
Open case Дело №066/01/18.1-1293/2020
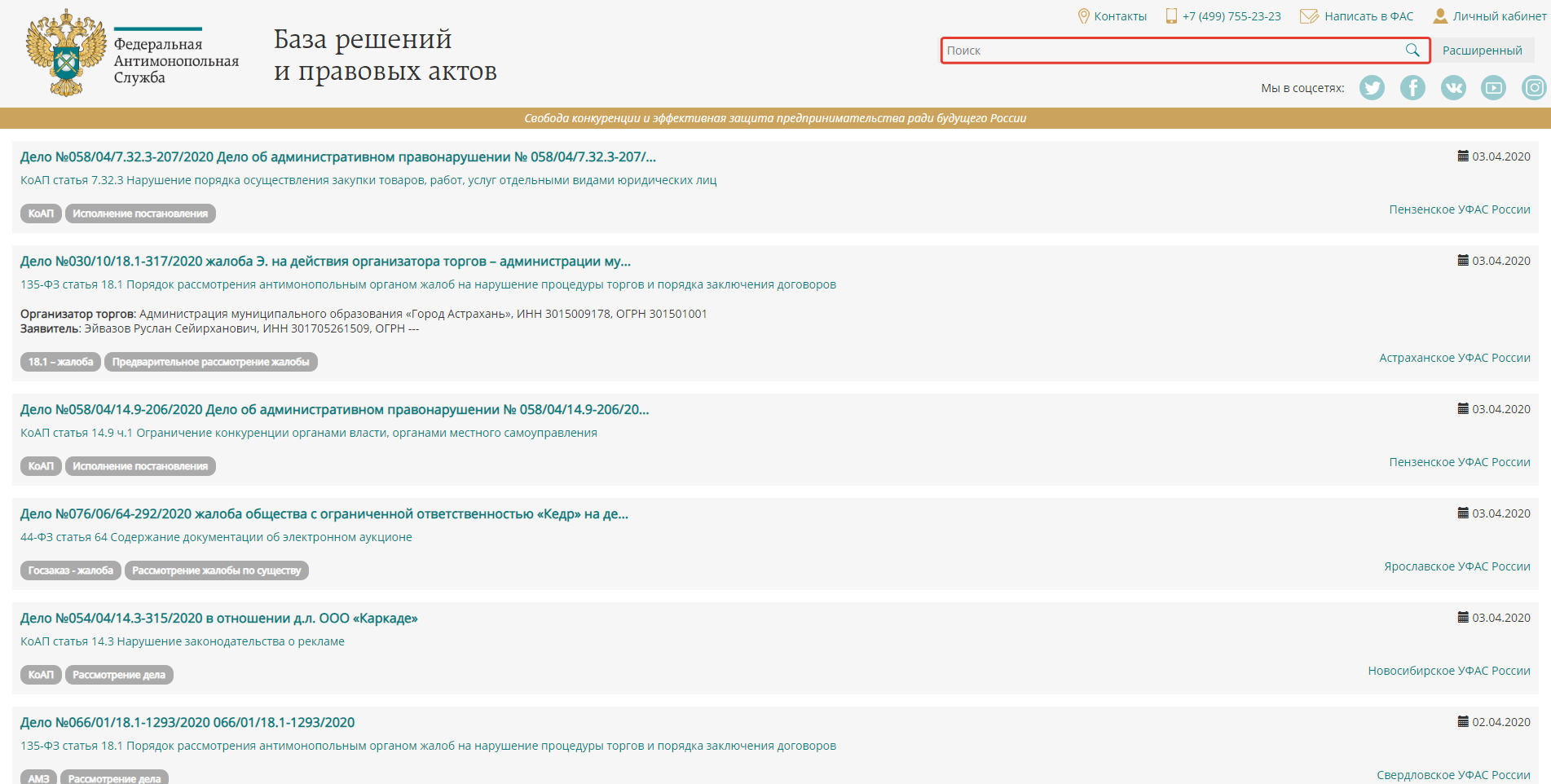(187, 722)
